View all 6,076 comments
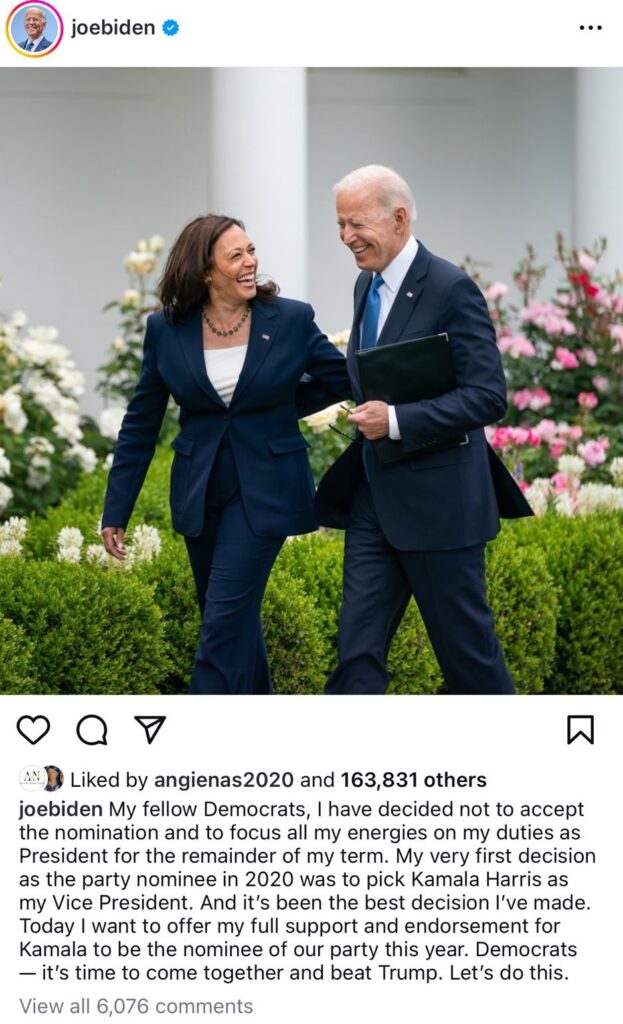 pyautogui.click(x=136, y=1006)
